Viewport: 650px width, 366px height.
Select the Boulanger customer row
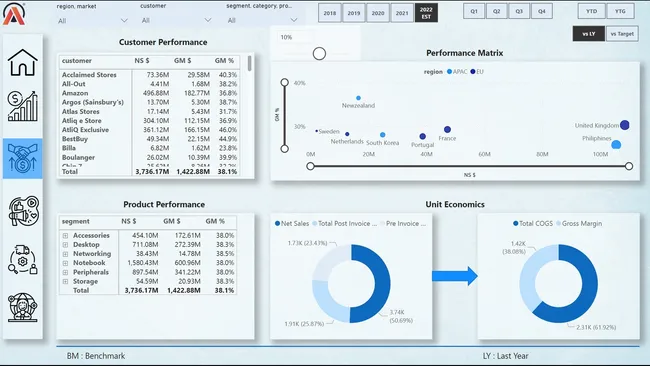(x=150, y=158)
